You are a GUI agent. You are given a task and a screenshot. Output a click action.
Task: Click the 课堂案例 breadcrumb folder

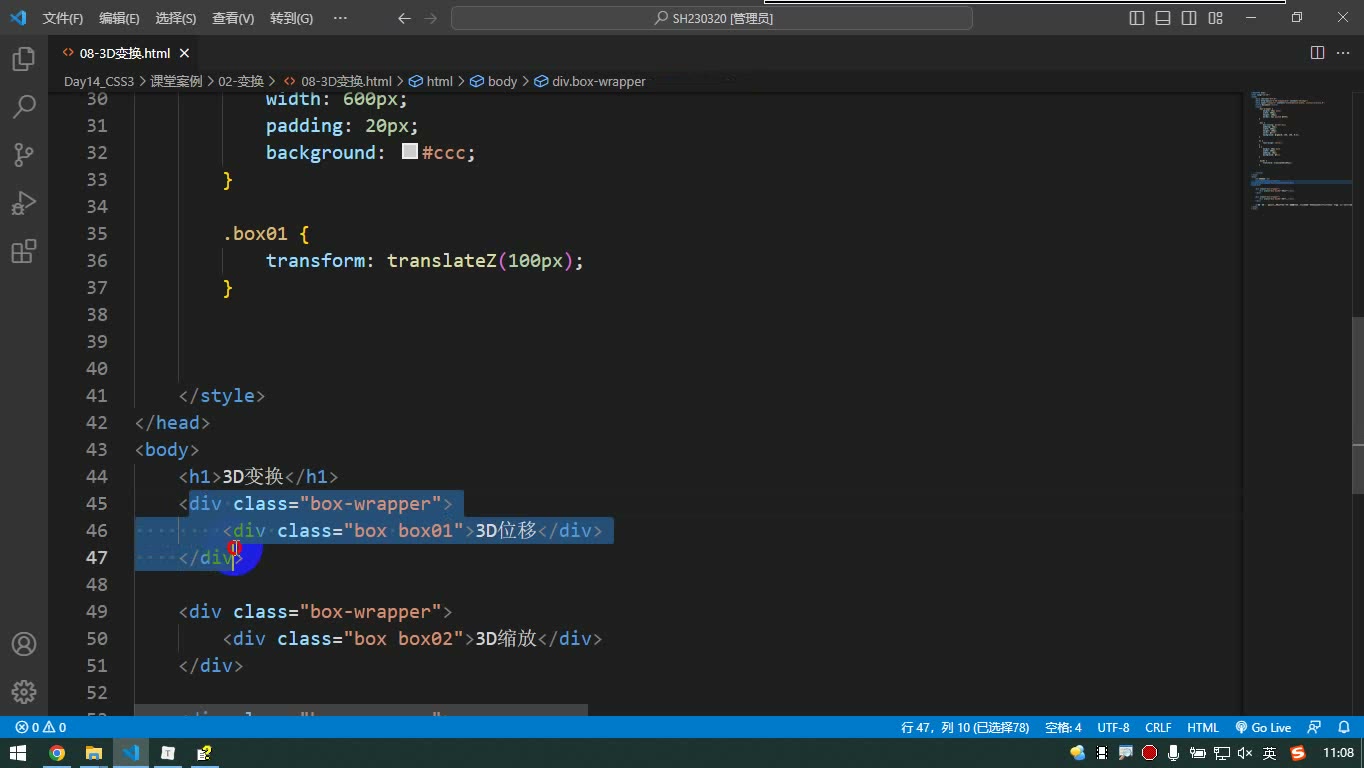click(176, 81)
